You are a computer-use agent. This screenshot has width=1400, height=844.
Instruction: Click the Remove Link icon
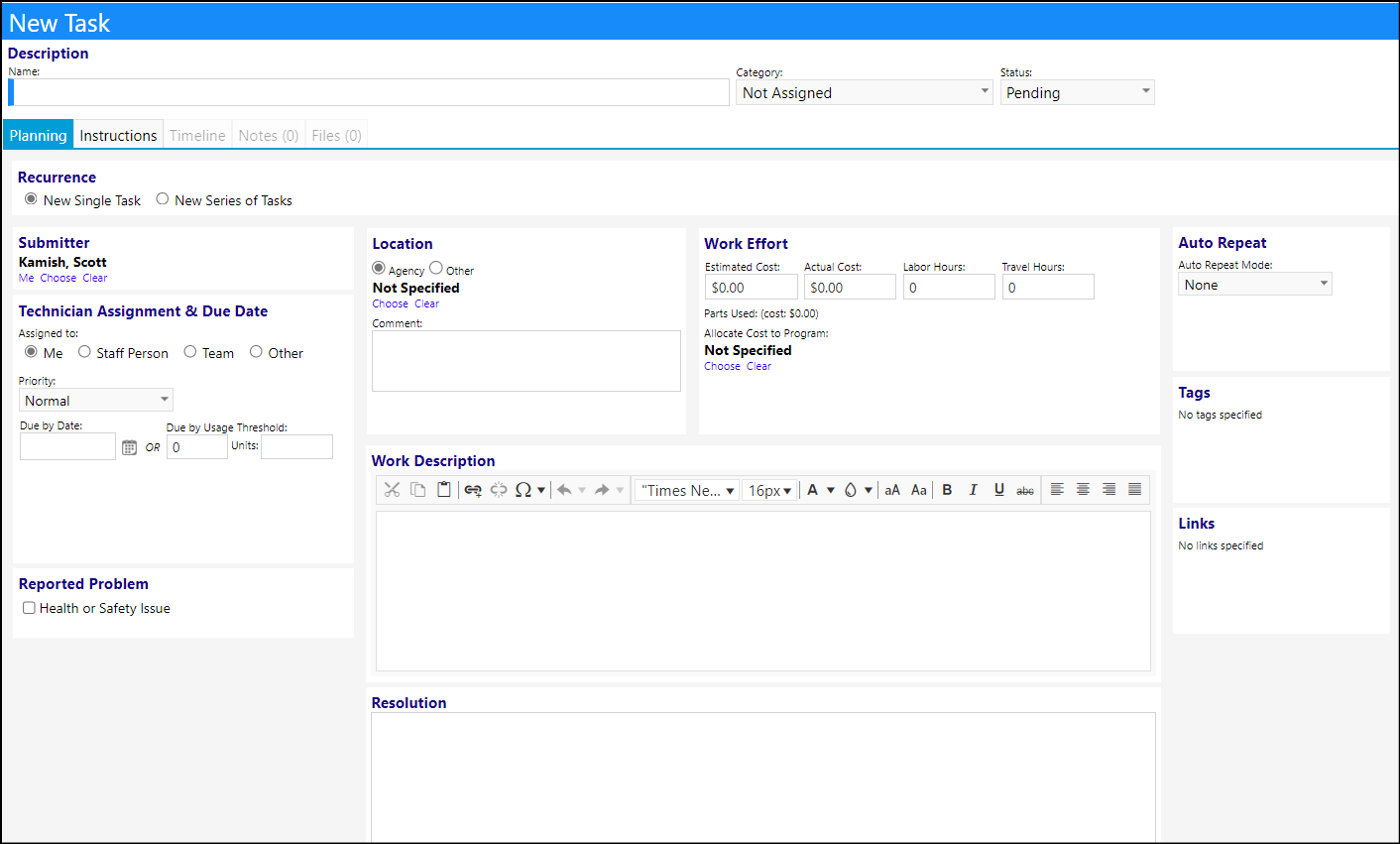pyautogui.click(x=499, y=490)
